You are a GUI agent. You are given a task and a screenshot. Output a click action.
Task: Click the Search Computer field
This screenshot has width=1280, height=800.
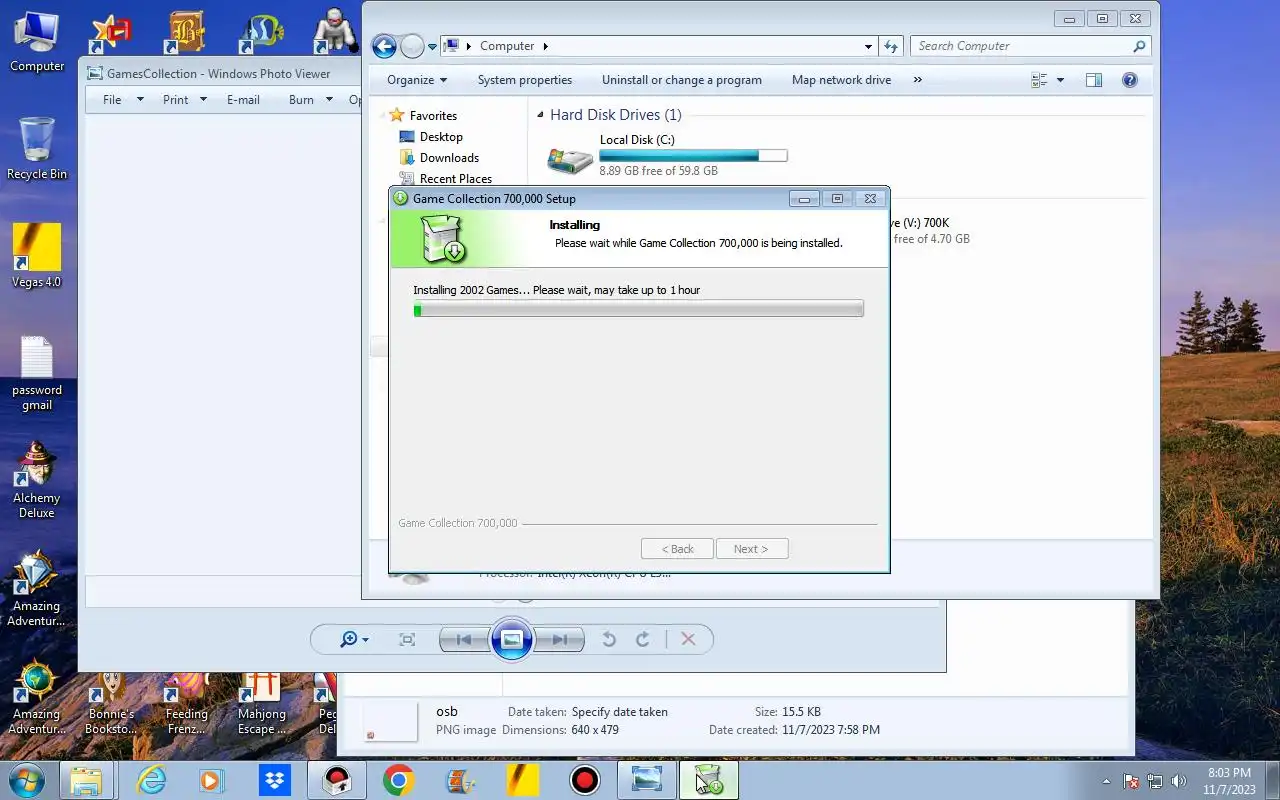click(1030, 46)
